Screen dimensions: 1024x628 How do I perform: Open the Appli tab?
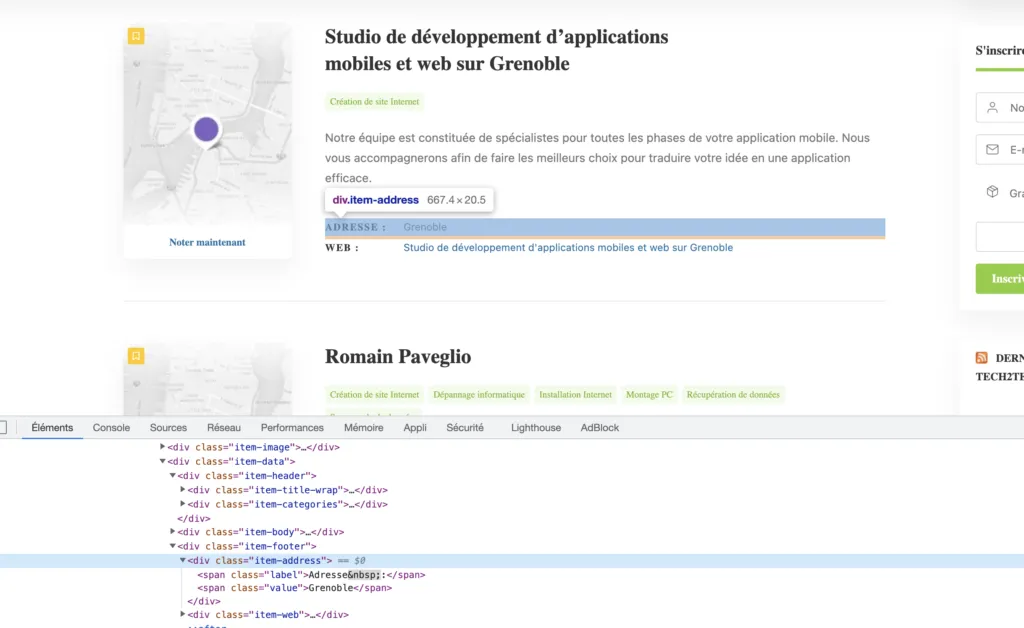coord(415,428)
